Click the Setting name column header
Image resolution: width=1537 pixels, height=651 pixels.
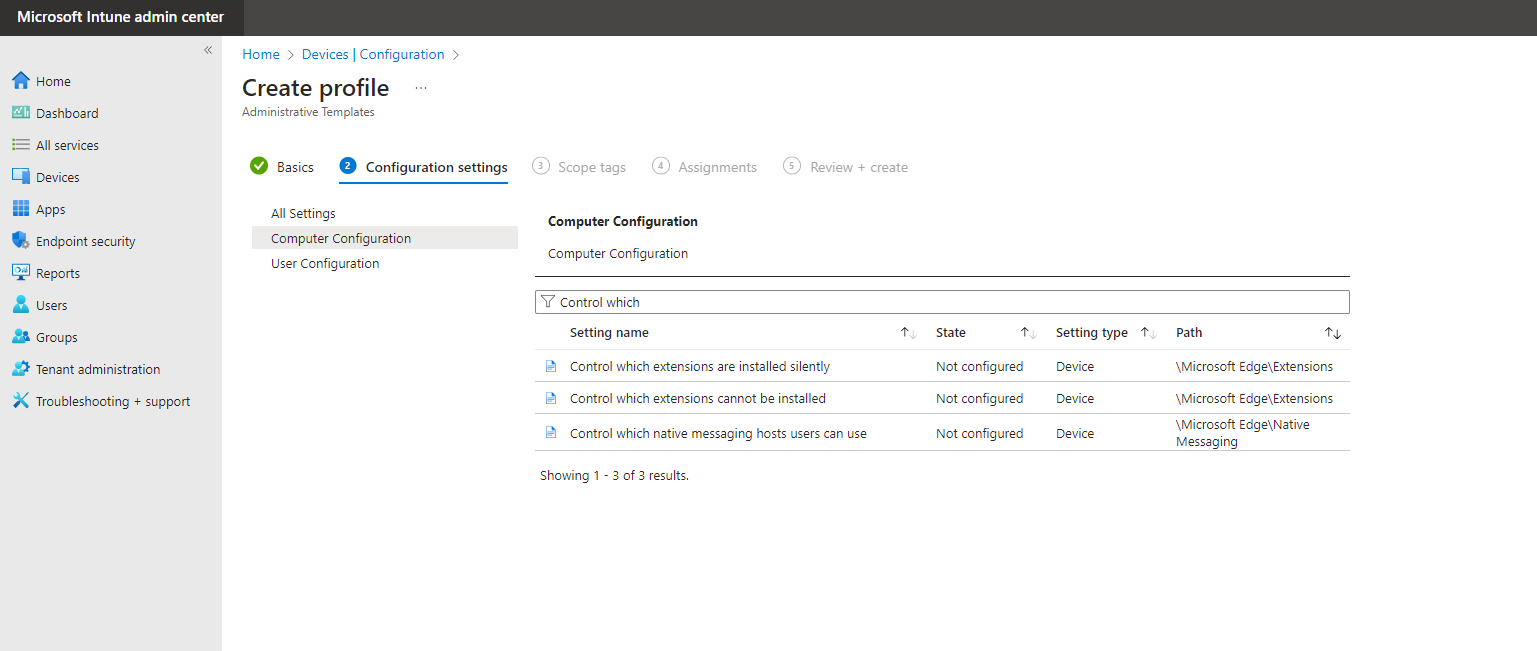click(x=609, y=333)
